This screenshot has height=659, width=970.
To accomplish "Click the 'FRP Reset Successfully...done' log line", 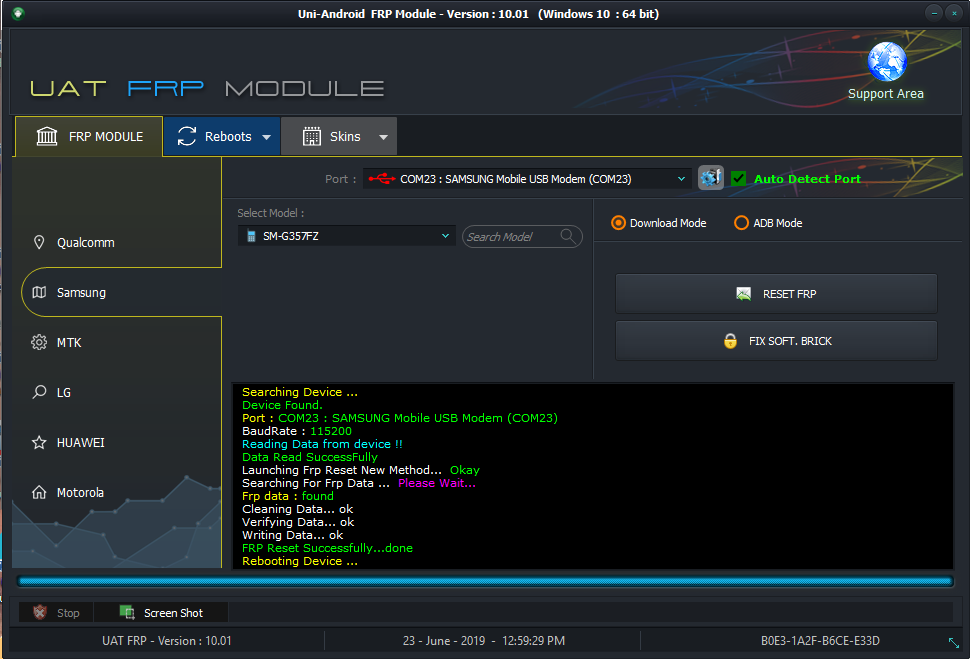I will pyautogui.click(x=327, y=548).
